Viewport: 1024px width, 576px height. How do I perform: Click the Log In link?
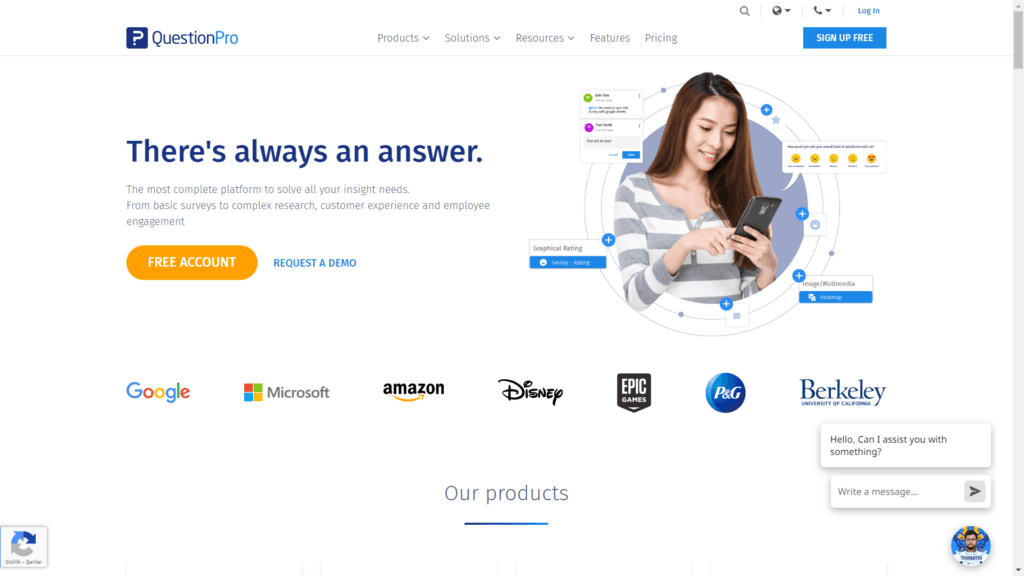point(868,10)
